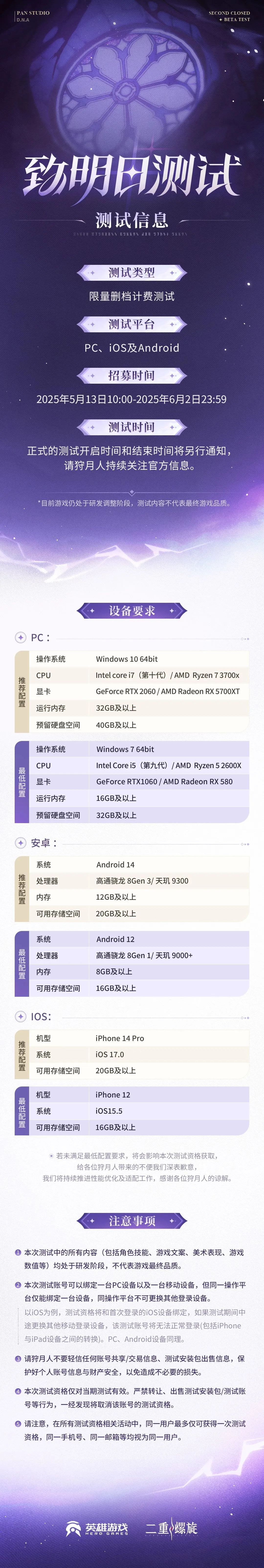
Task: Click the PC 推荐配置 side label
Action: pyautogui.click(x=22, y=692)
